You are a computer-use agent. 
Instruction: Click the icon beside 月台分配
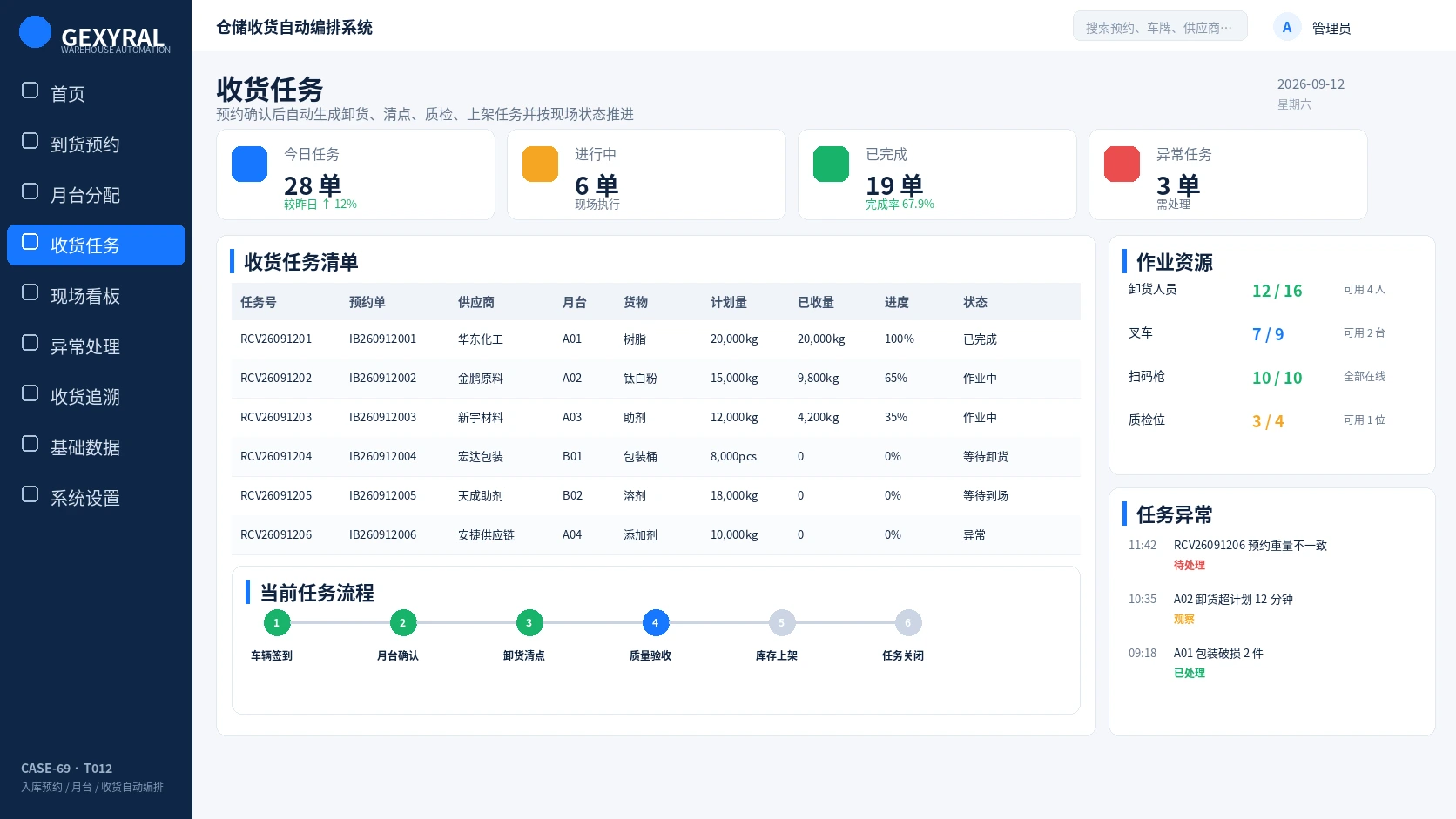tap(30, 191)
